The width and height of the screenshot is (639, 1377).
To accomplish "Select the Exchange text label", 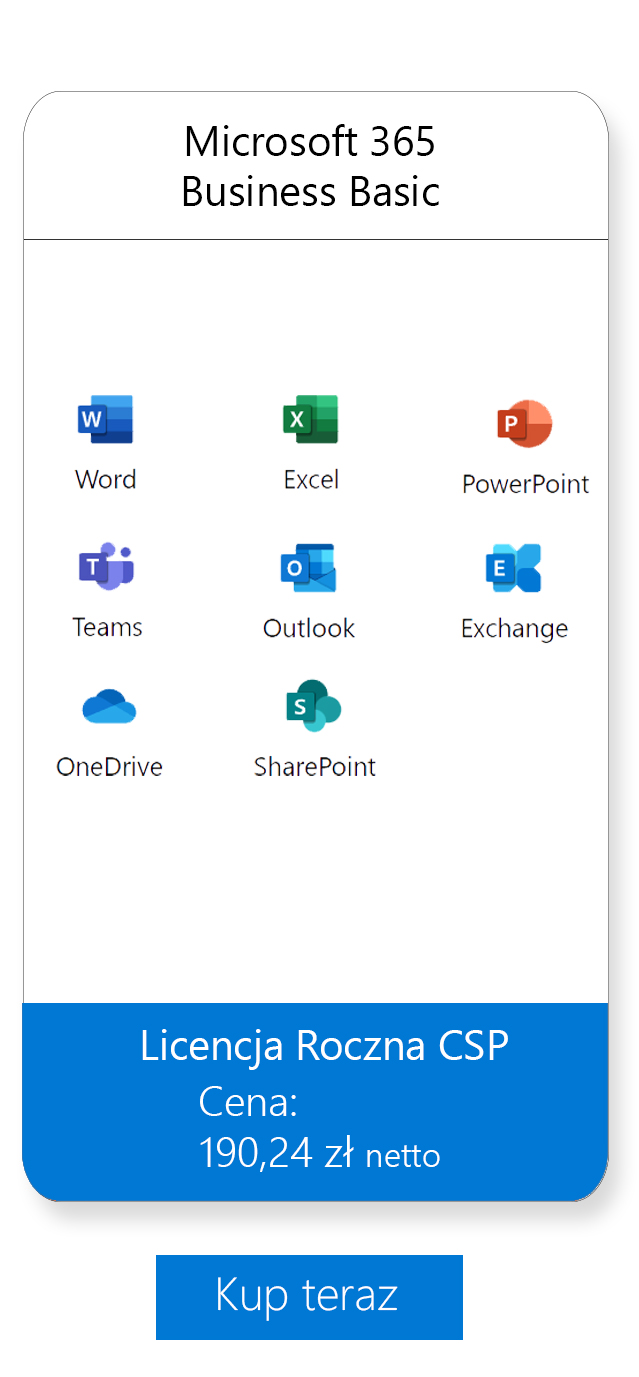I will pos(514,629).
